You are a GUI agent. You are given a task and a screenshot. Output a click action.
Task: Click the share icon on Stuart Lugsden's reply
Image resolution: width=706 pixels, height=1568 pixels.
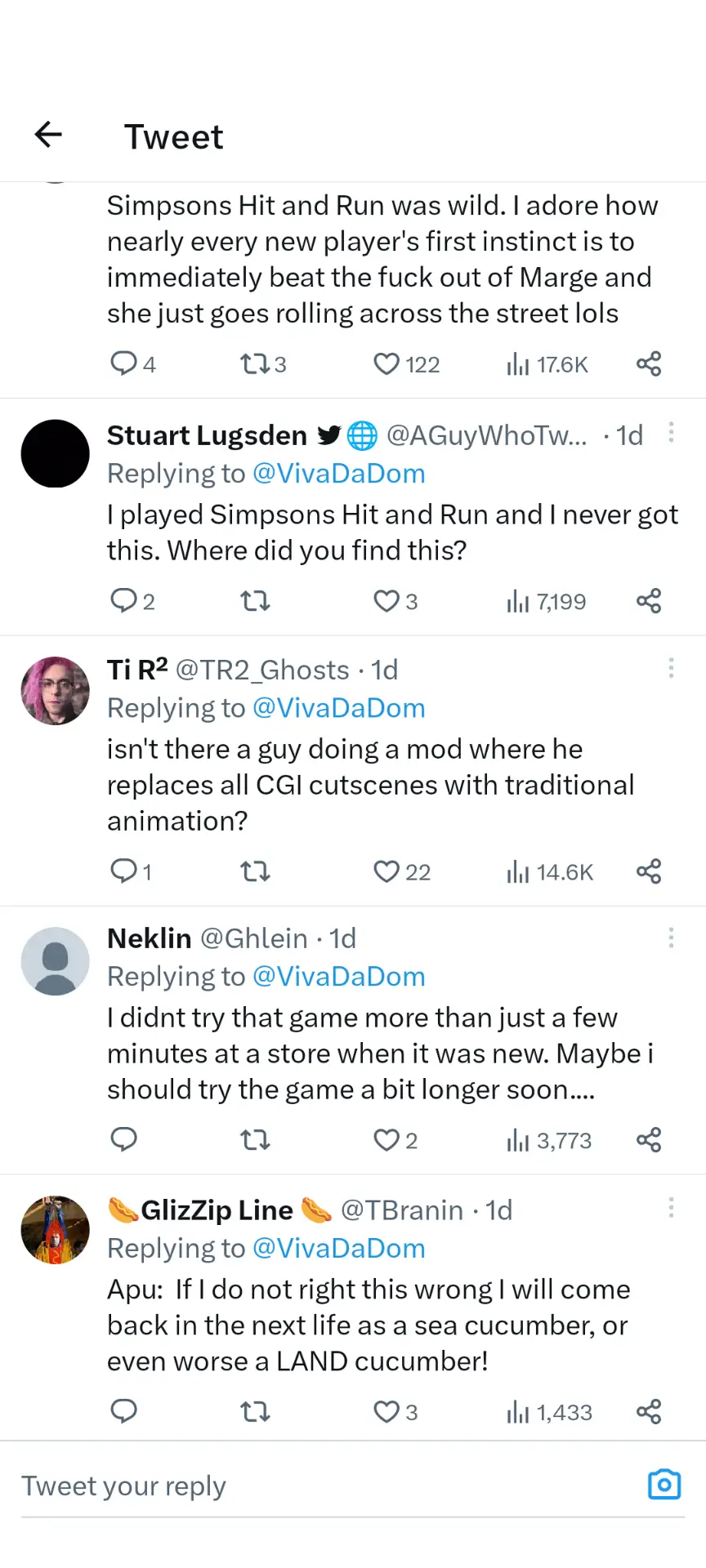648,600
